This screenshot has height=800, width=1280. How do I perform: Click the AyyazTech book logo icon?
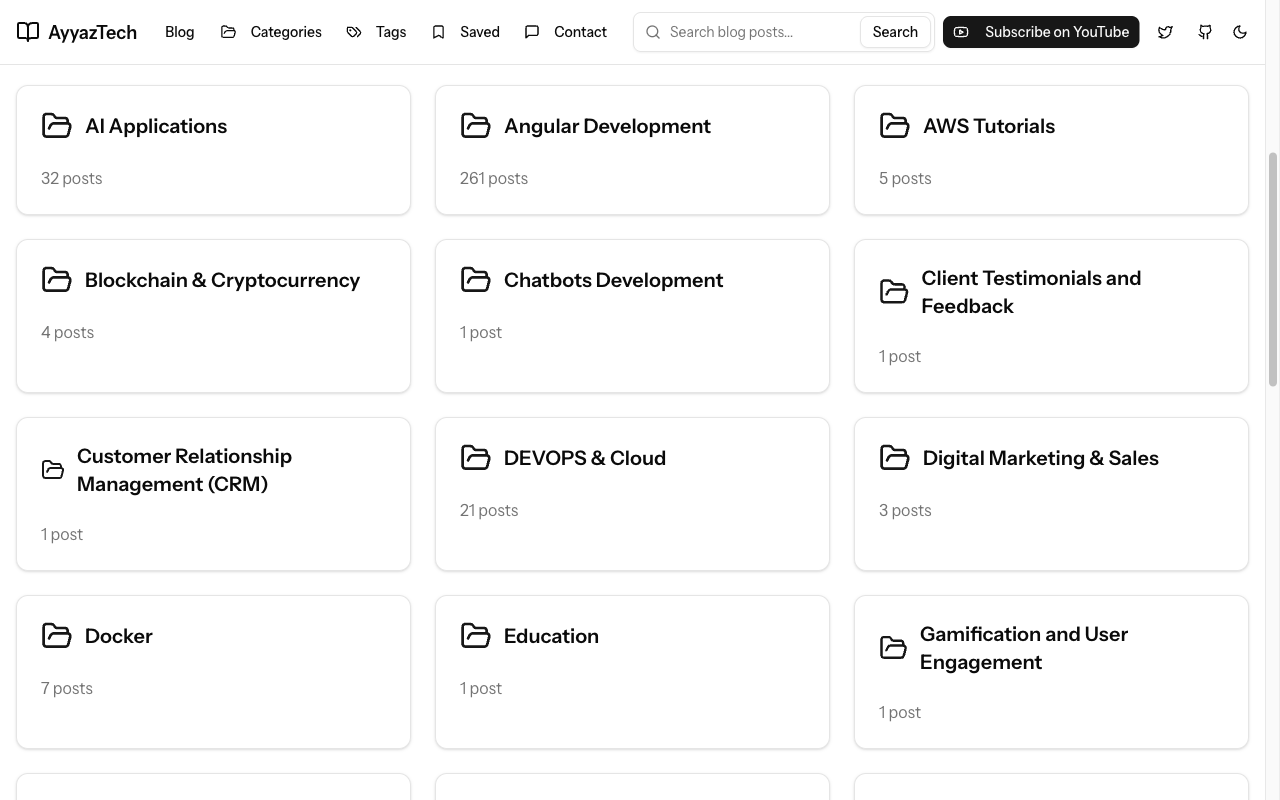point(28,32)
